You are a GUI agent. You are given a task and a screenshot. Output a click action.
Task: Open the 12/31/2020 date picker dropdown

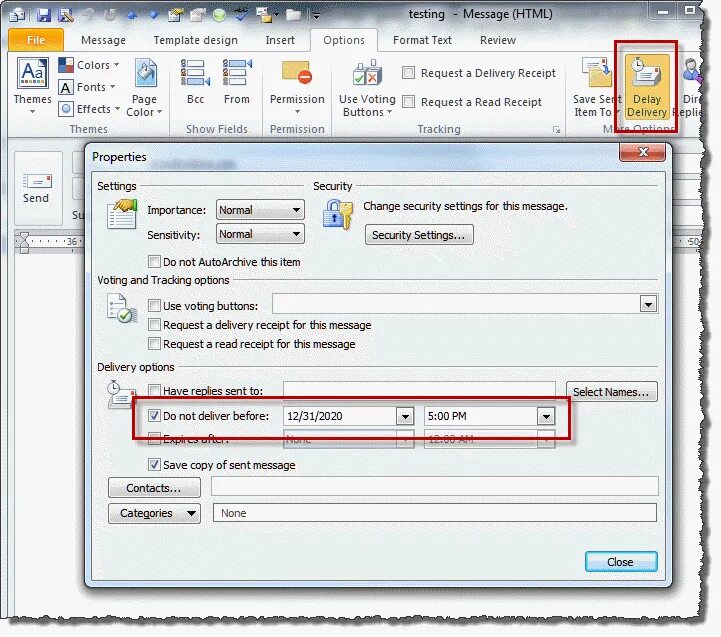click(405, 416)
